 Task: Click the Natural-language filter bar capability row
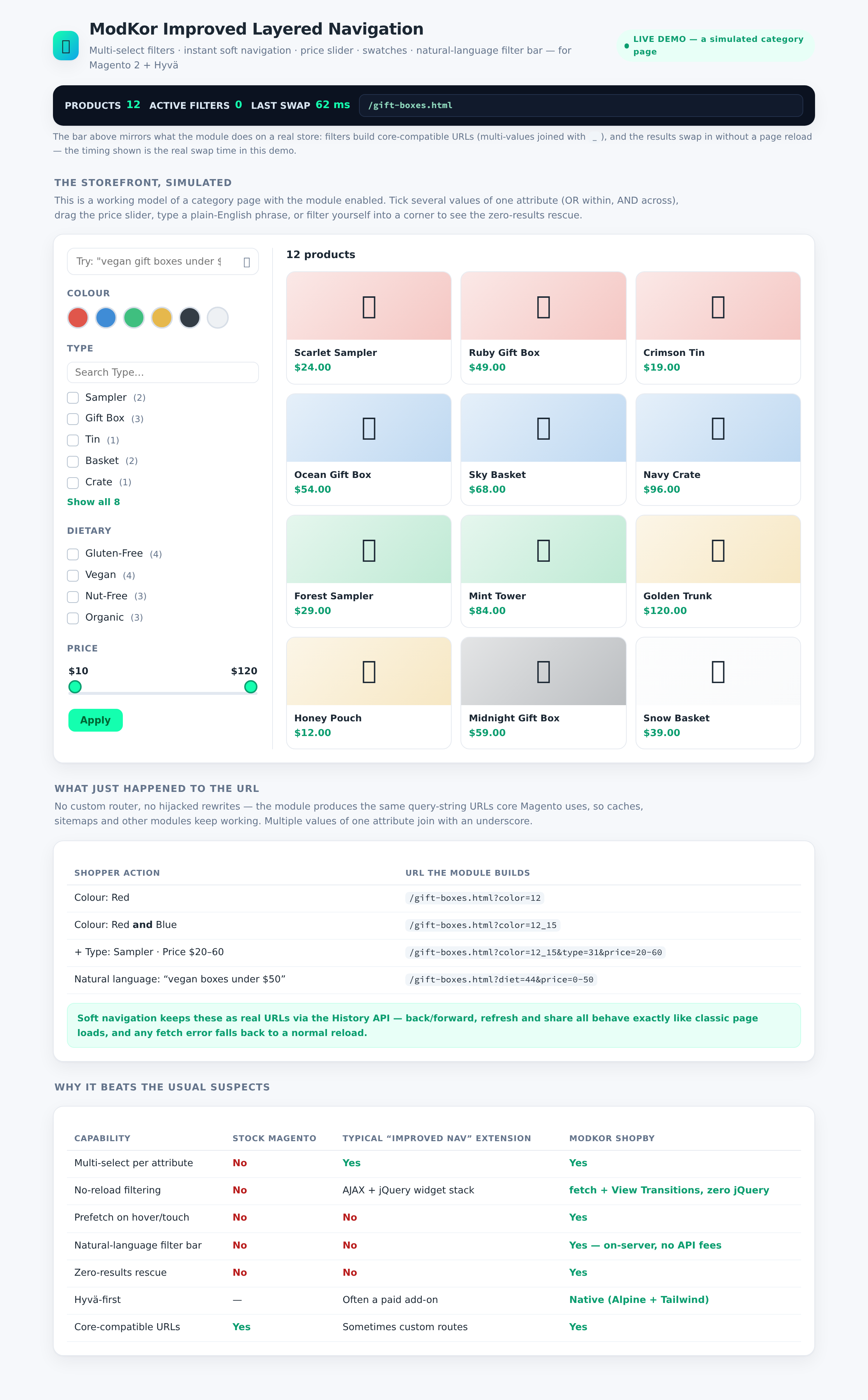[x=433, y=1246]
